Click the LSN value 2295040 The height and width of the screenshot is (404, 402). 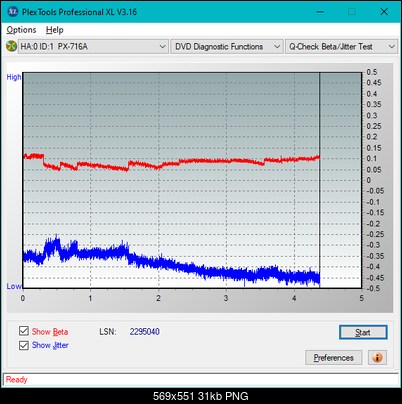point(145,332)
